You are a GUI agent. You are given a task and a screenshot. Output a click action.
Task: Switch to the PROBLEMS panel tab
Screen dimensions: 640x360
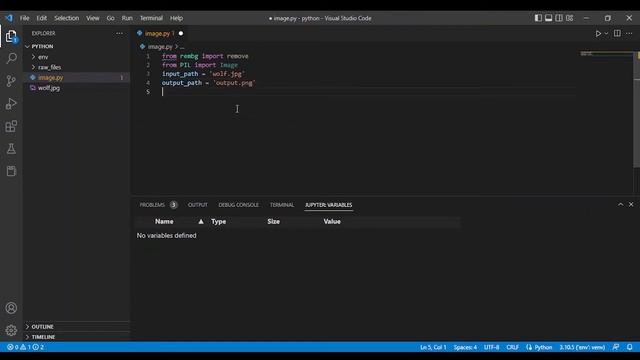point(158,205)
